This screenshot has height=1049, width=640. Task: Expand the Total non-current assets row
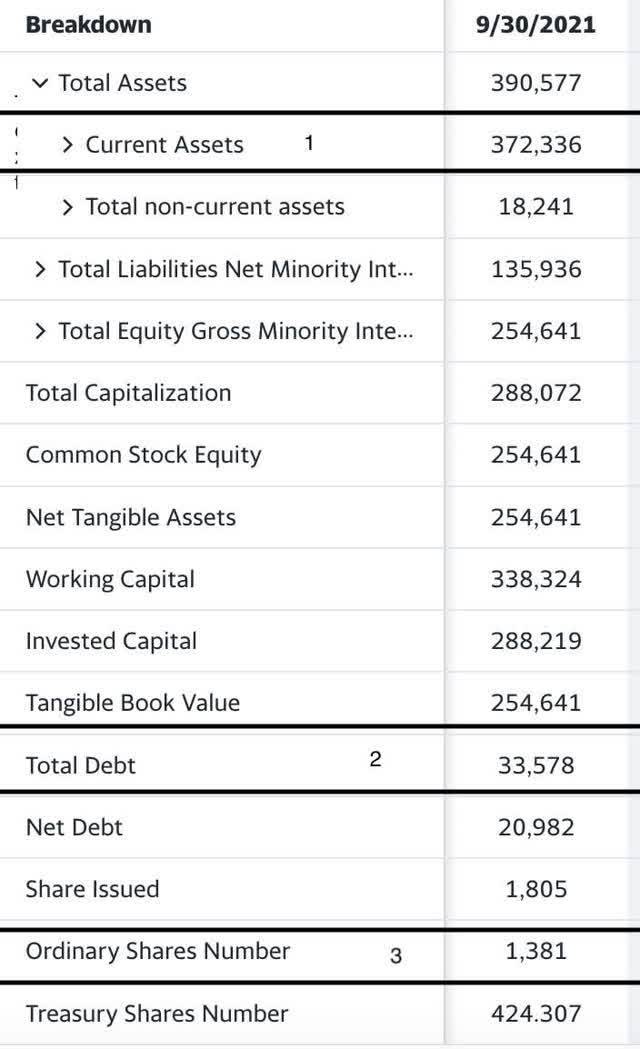(68, 206)
